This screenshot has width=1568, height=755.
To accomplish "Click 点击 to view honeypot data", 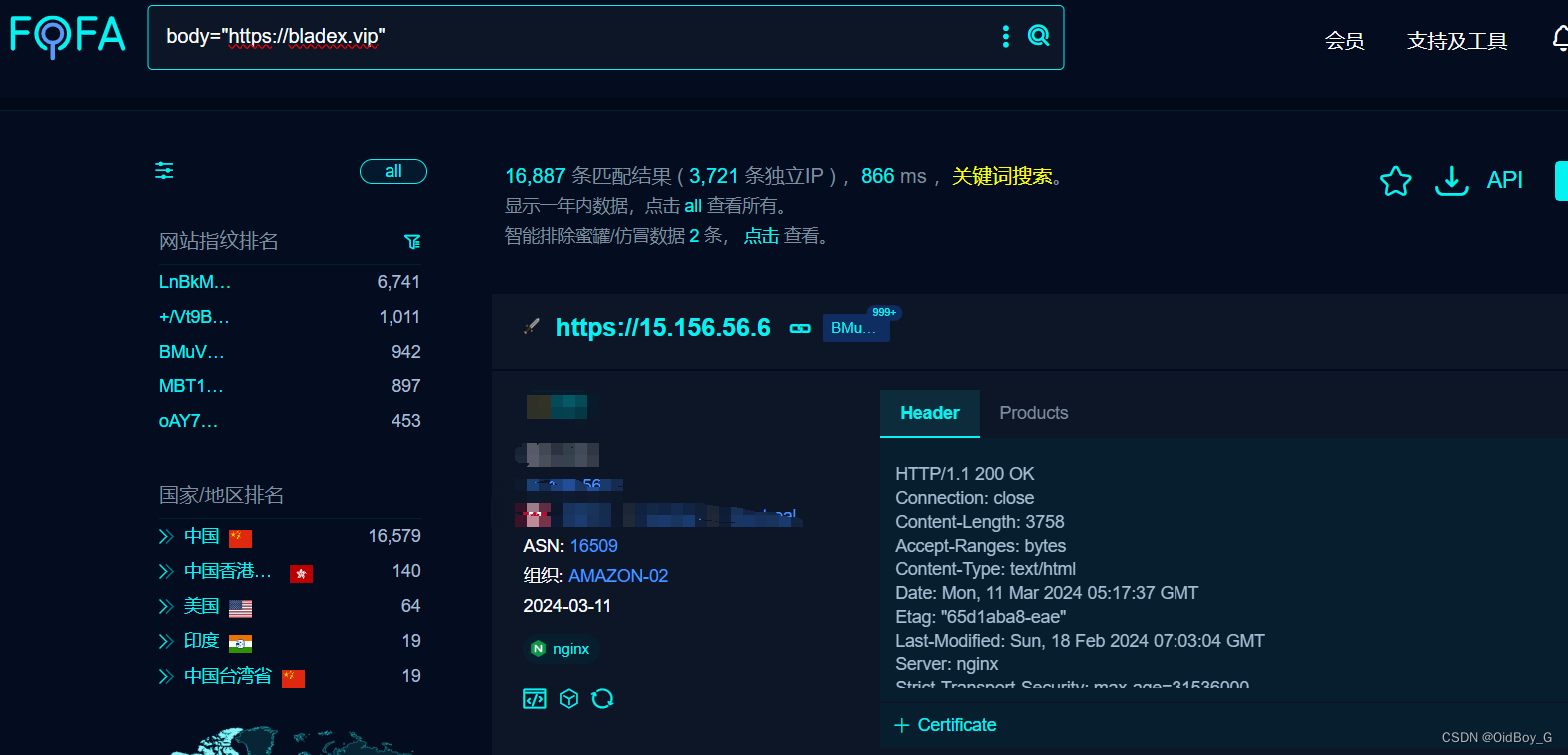I will tap(761, 236).
